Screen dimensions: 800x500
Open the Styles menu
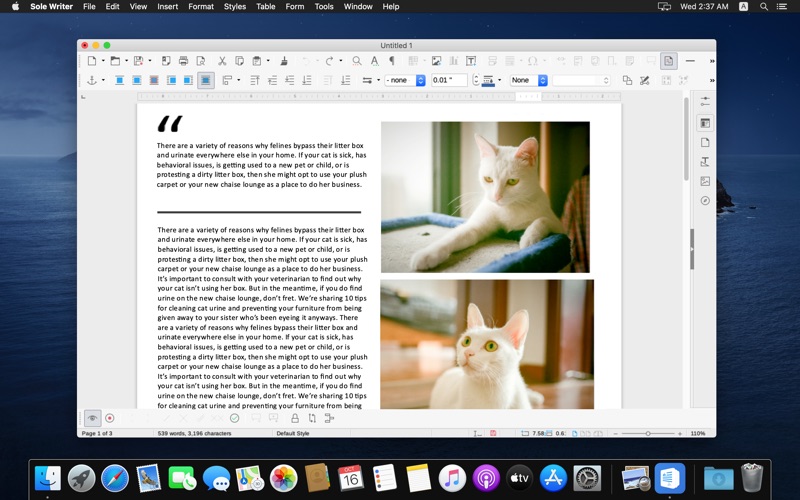pos(235,6)
